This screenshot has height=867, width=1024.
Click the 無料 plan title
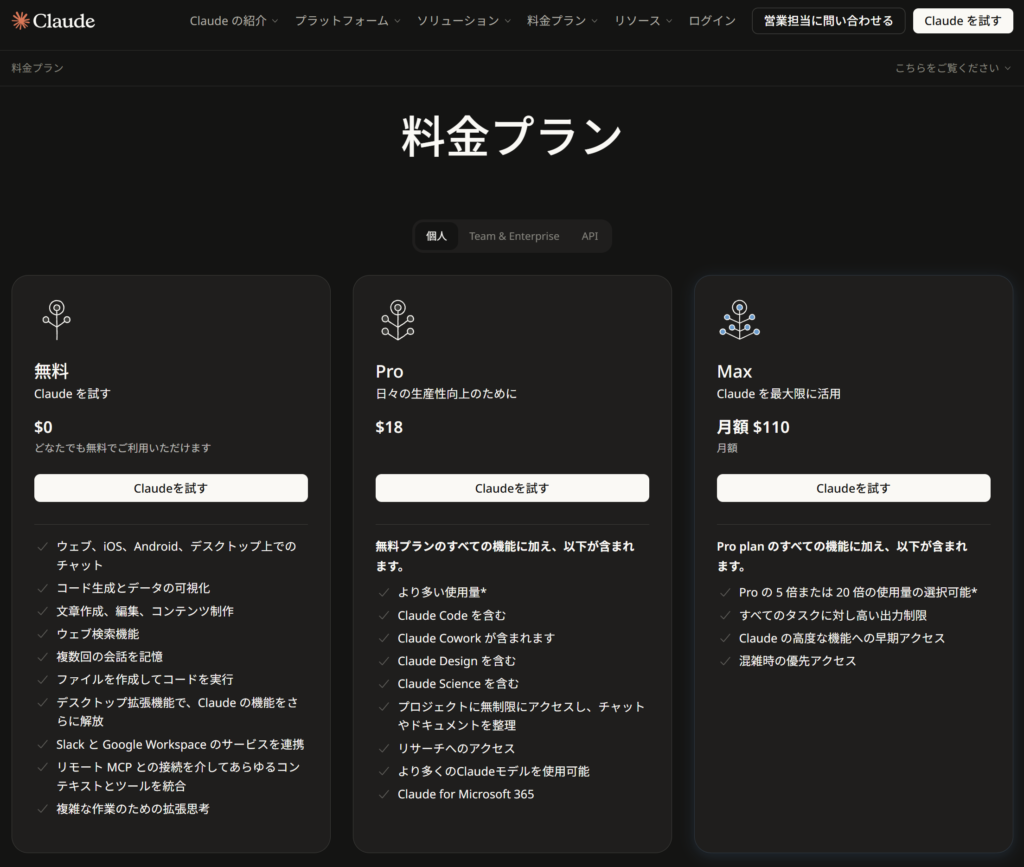(x=52, y=371)
